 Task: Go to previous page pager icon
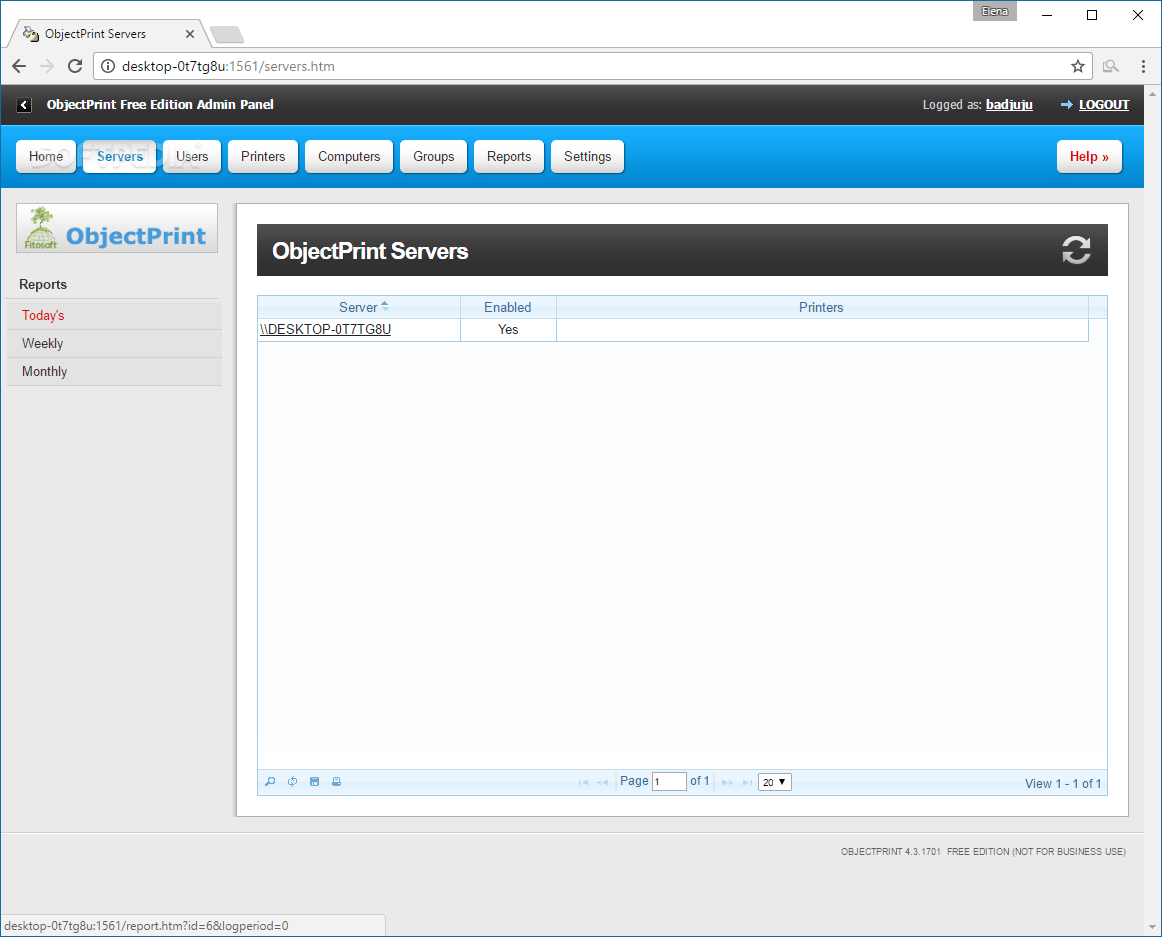pyautogui.click(x=602, y=782)
